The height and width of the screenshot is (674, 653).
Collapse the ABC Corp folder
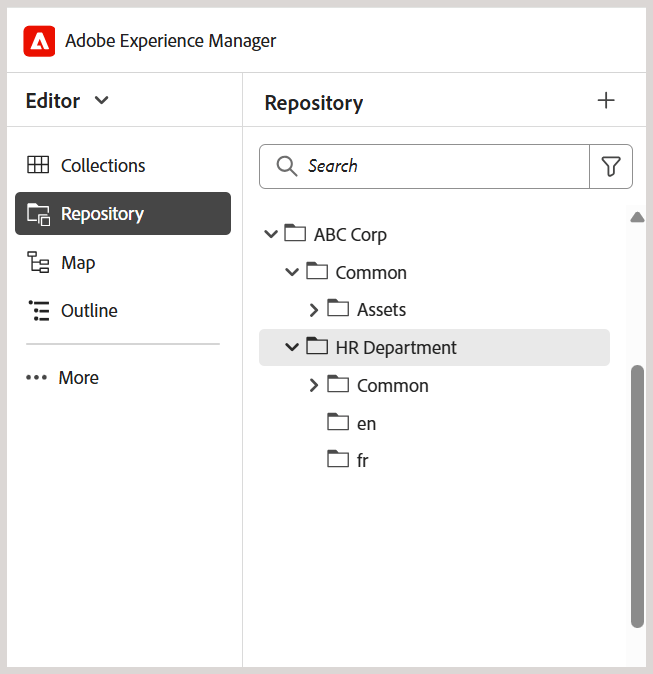coord(270,235)
